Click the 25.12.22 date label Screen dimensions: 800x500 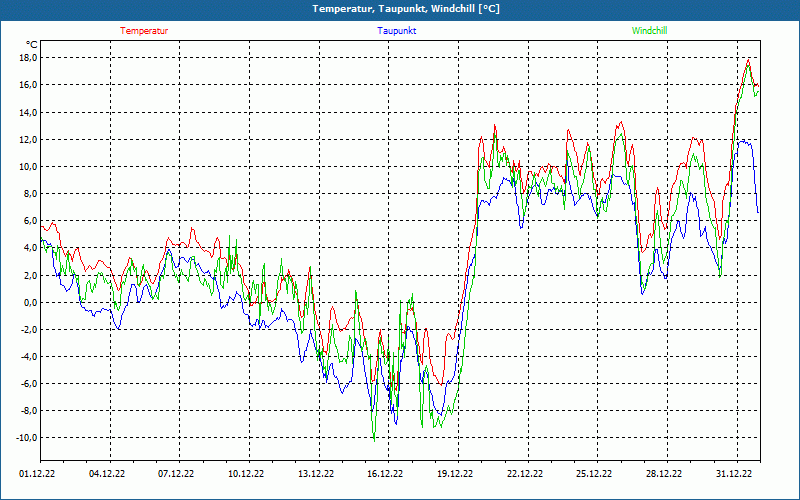coord(594,473)
